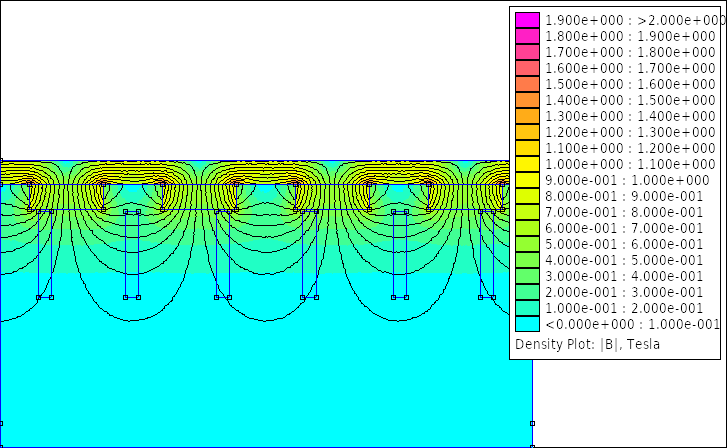Click the 3.000e-001 : 4.000e-001 legend swatch
The height and width of the screenshot is (448, 727).
[527, 276]
